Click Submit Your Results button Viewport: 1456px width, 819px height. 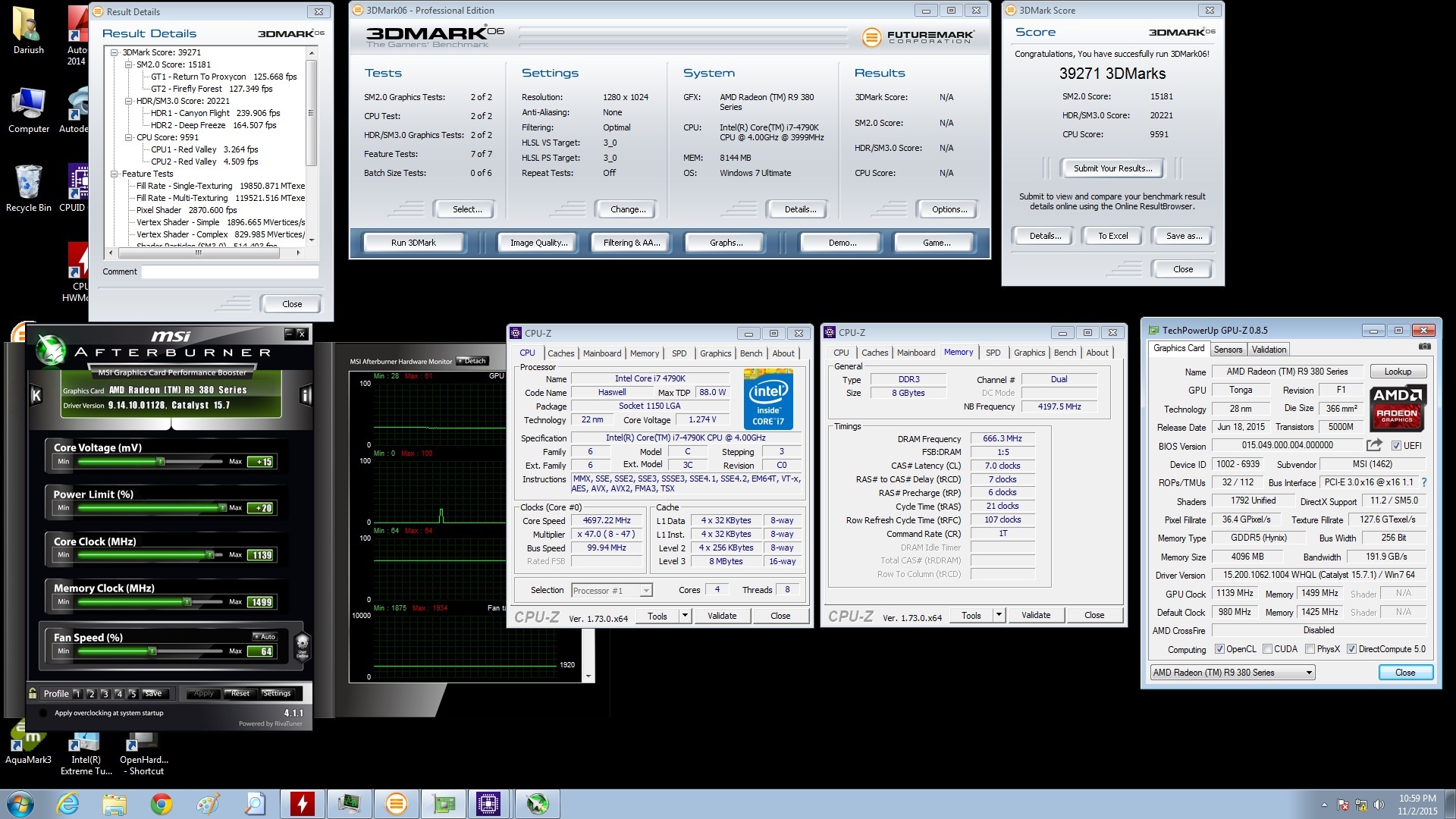point(1112,168)
